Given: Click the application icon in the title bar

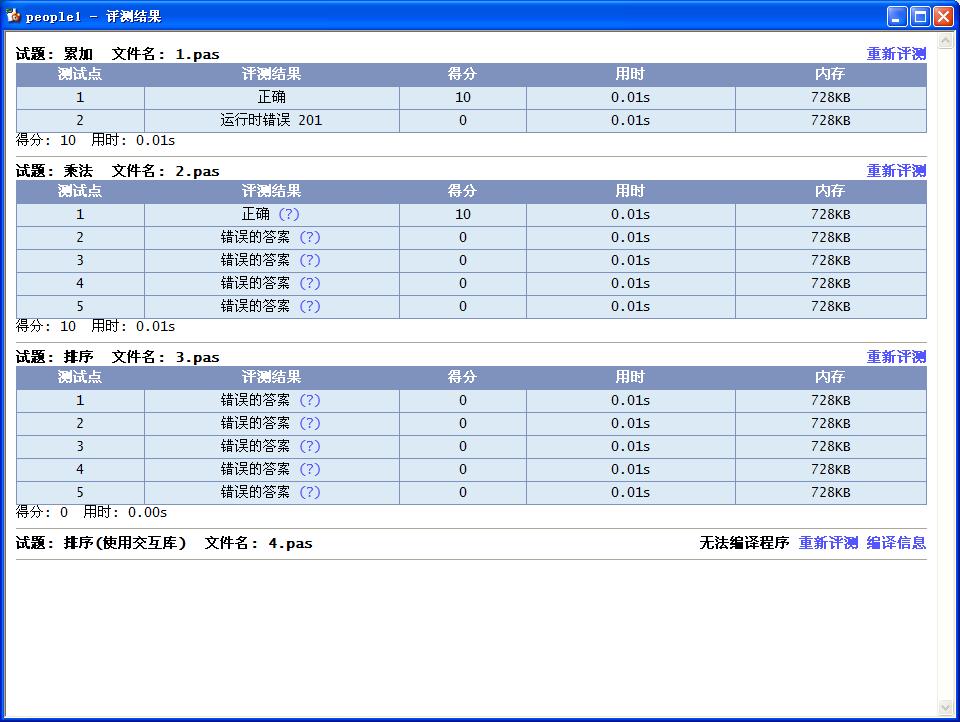Looking at the screenshot, I should [13, 15].
